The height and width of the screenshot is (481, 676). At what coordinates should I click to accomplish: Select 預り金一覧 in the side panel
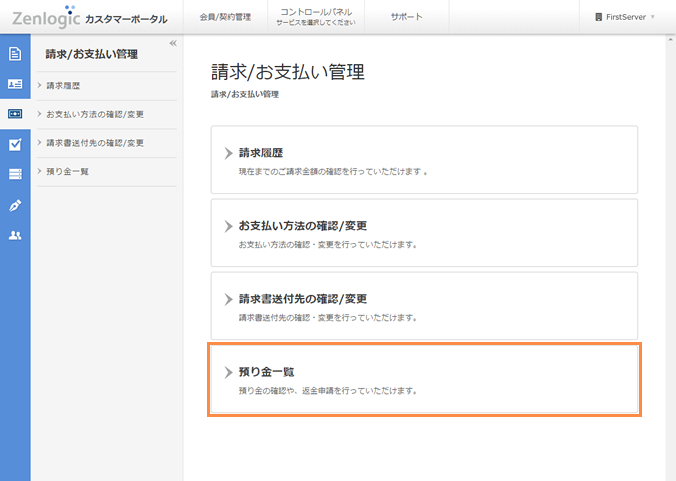coord(68,172)
